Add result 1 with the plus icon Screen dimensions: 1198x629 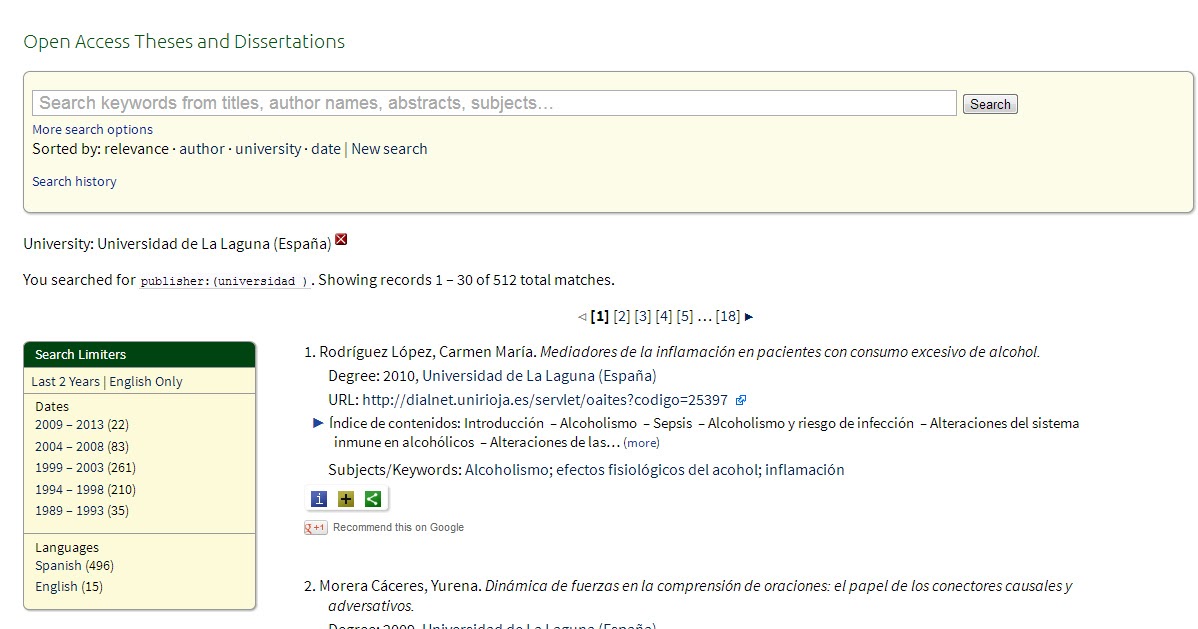[x=346, y=499]
